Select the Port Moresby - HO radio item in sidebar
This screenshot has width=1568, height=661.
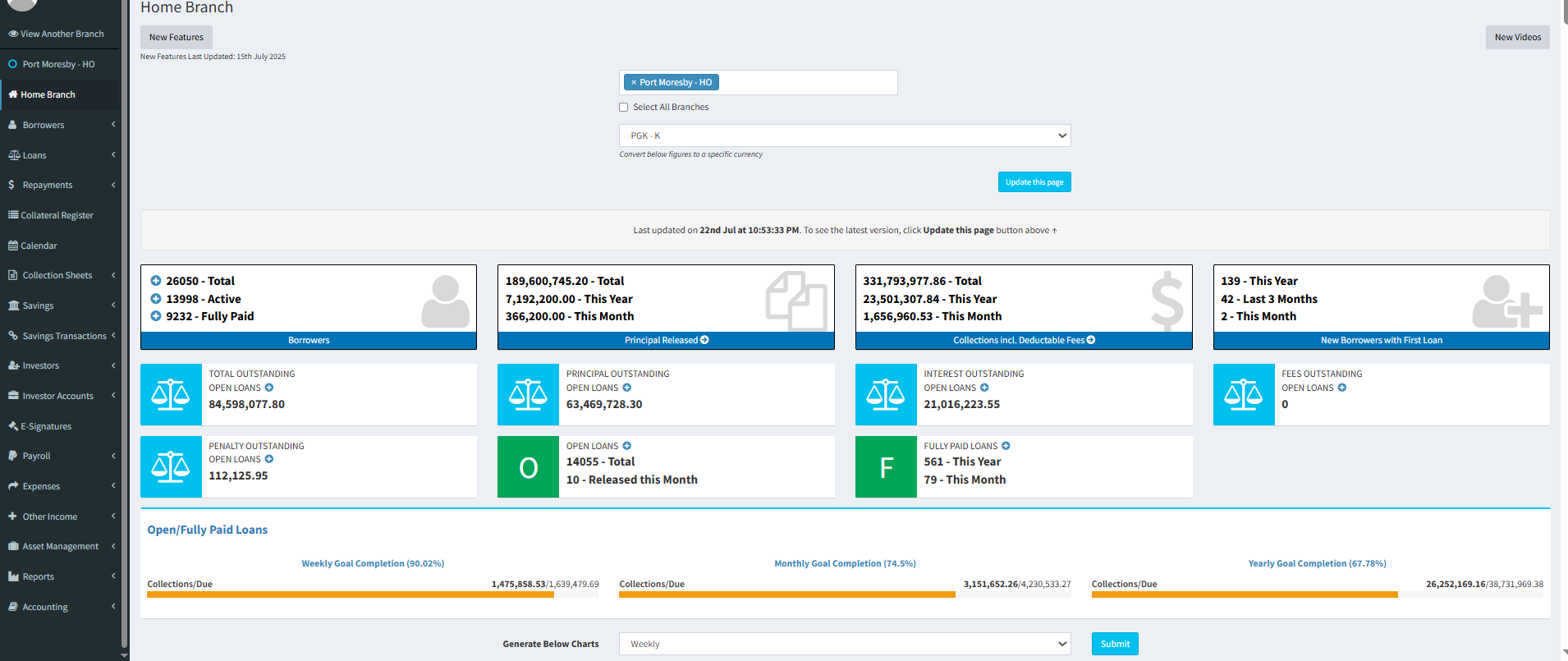tap(13, 64)
